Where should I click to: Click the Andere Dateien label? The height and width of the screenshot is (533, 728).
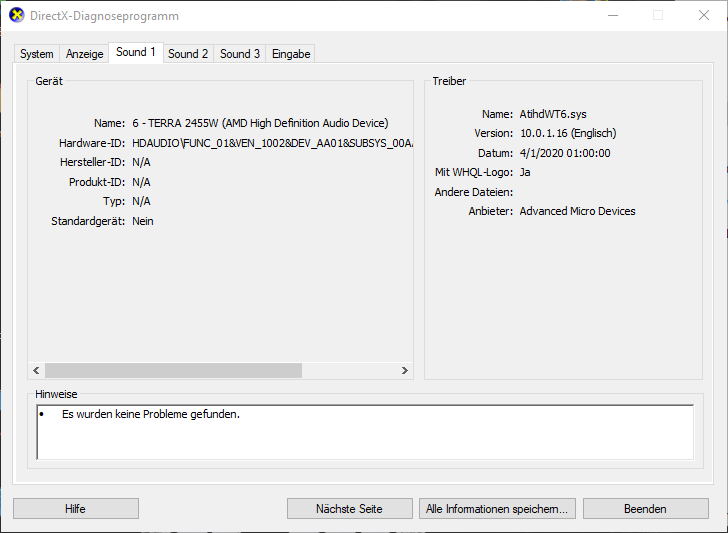(x=474, y=192)
